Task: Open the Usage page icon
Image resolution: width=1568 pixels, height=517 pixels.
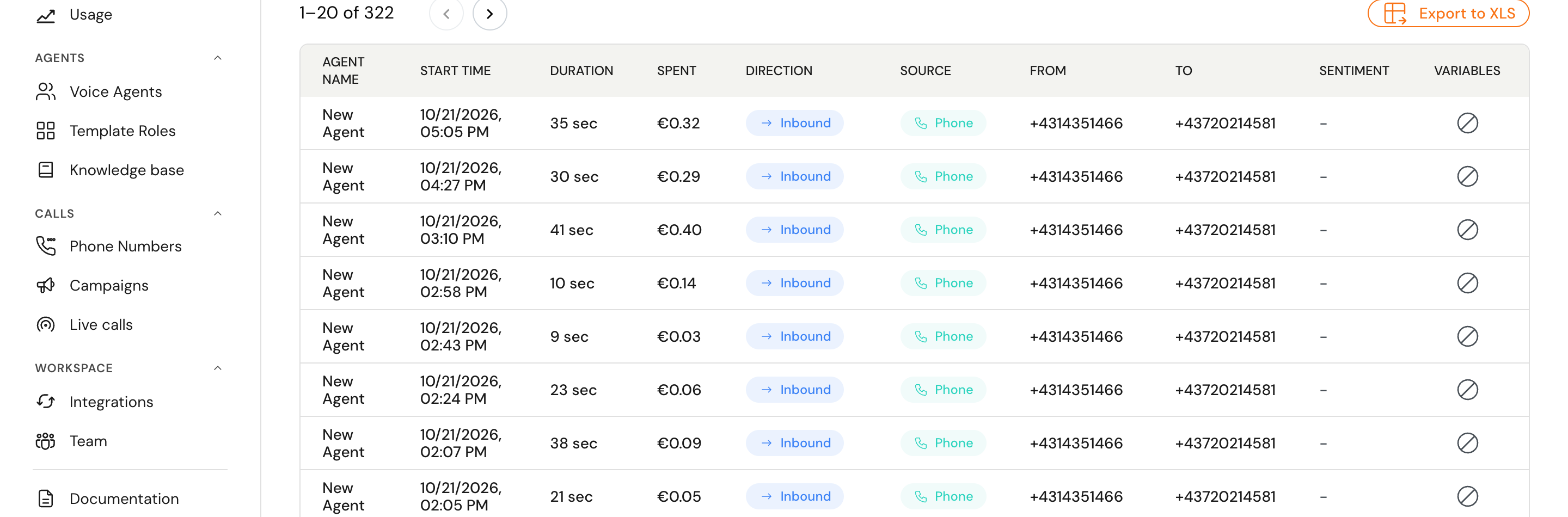Action: click(x=46, y=15)
